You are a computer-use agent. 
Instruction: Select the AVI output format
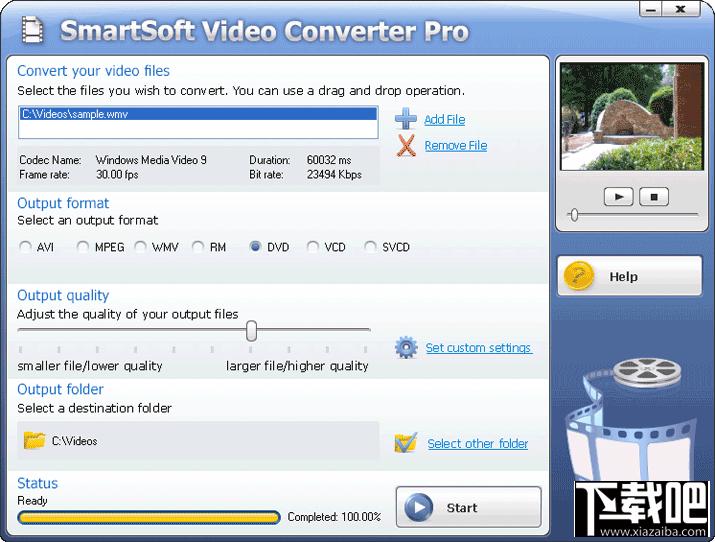click(x=25, y=247)
